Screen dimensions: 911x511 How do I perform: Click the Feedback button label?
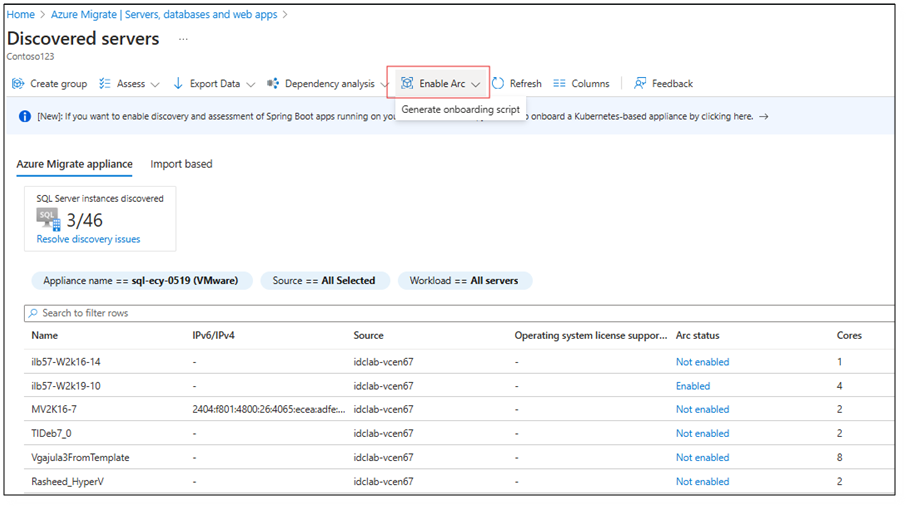(672, 84)
